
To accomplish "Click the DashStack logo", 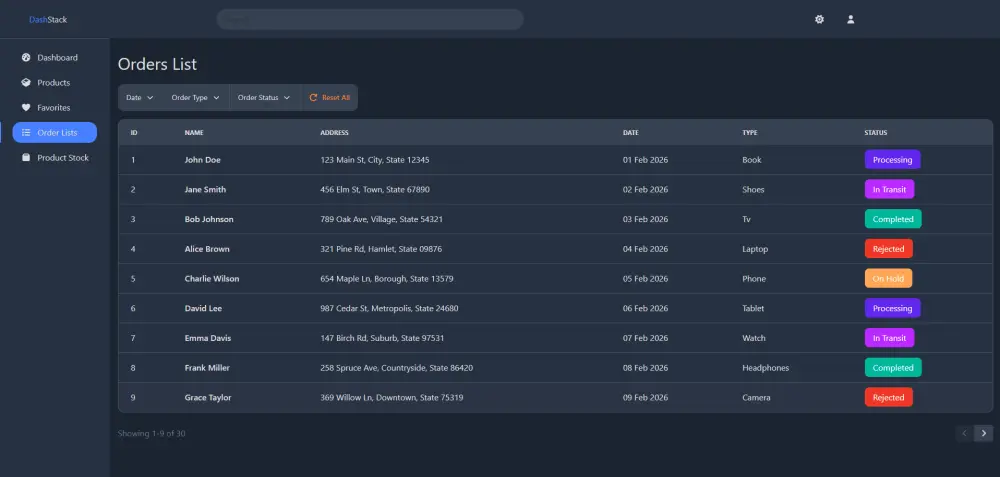I will pyautogui.click(x=48, y=20).
